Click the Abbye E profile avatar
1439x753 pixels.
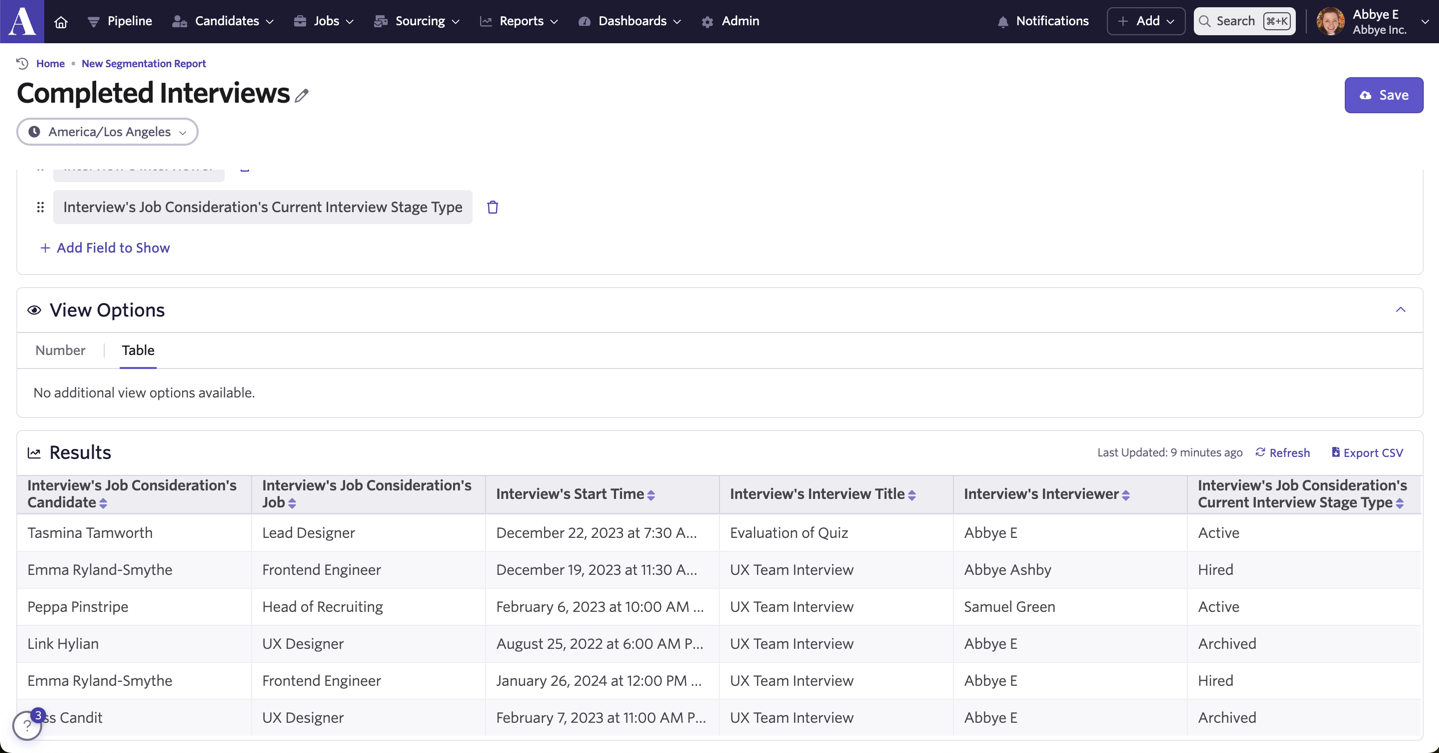point(1330,21)
